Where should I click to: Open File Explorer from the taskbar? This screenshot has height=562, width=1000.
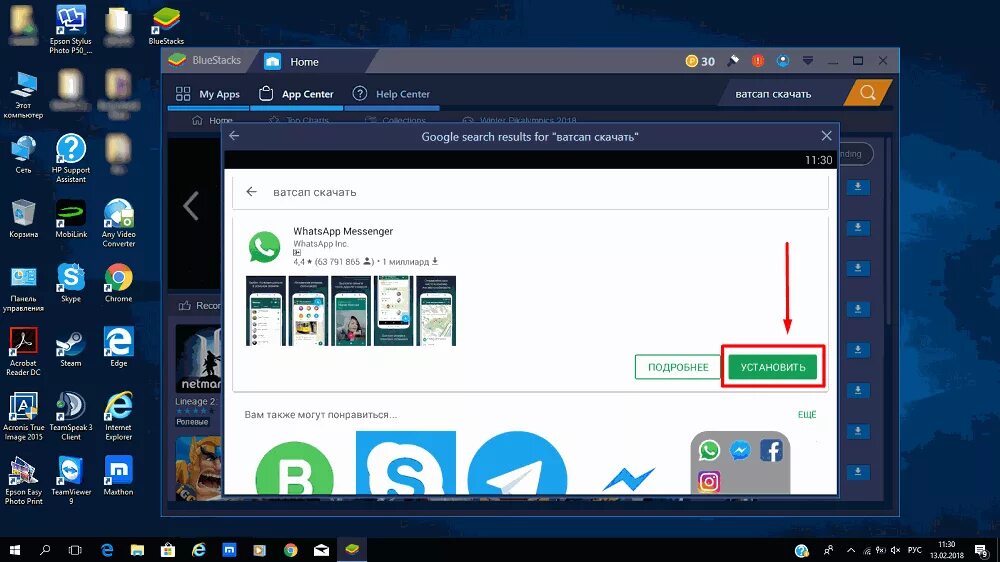137,549
